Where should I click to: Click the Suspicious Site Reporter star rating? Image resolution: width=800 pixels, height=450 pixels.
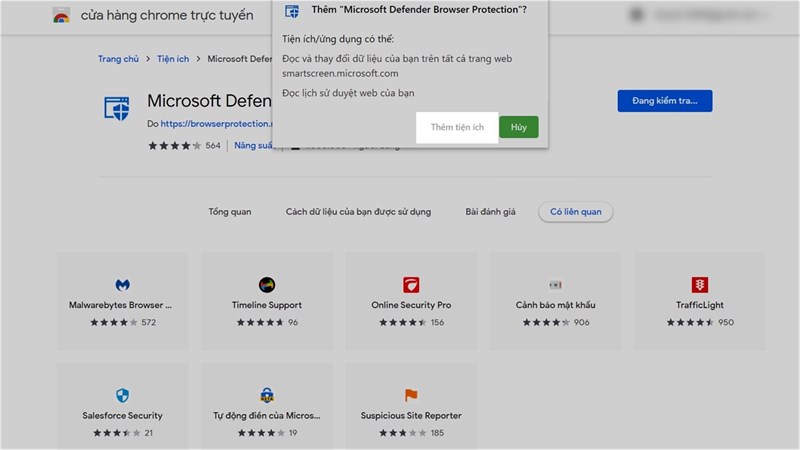tap(403, 433)
